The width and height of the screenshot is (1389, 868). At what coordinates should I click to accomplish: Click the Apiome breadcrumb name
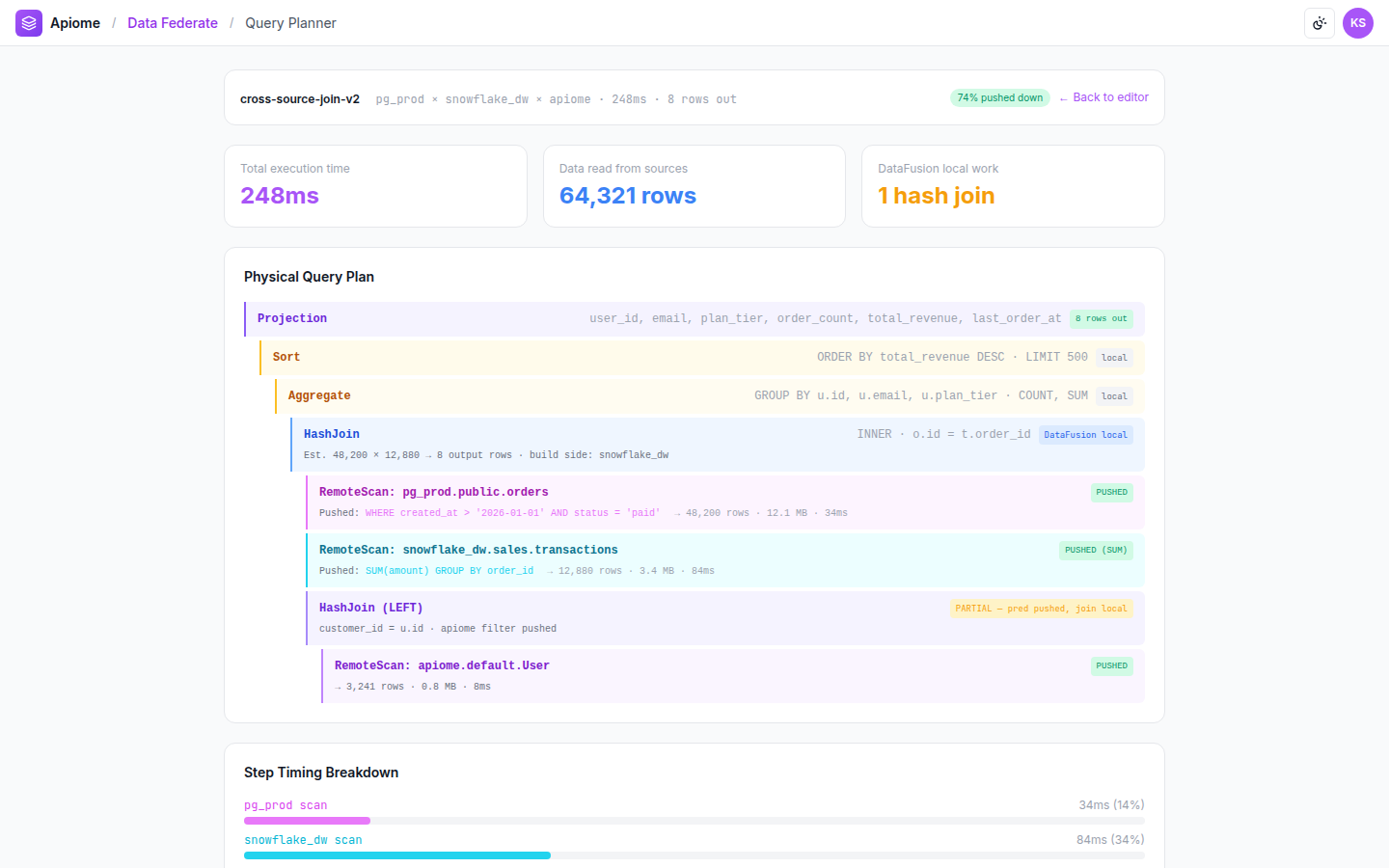tap(75, 23)
